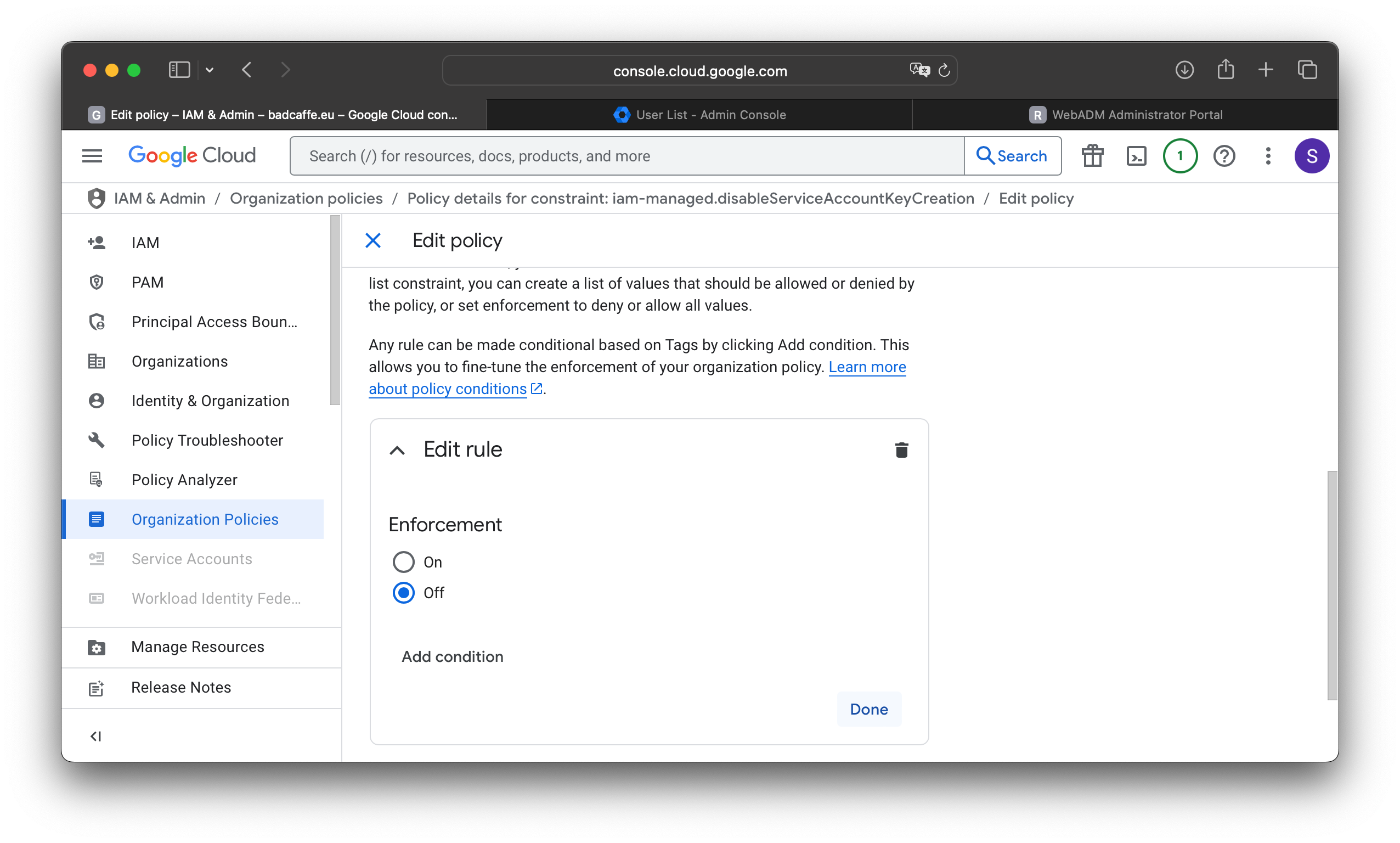This screenshot has width=1400, height=843.
Task: Open Service Accounts in sidebar
Action: [x=193, y=559]
